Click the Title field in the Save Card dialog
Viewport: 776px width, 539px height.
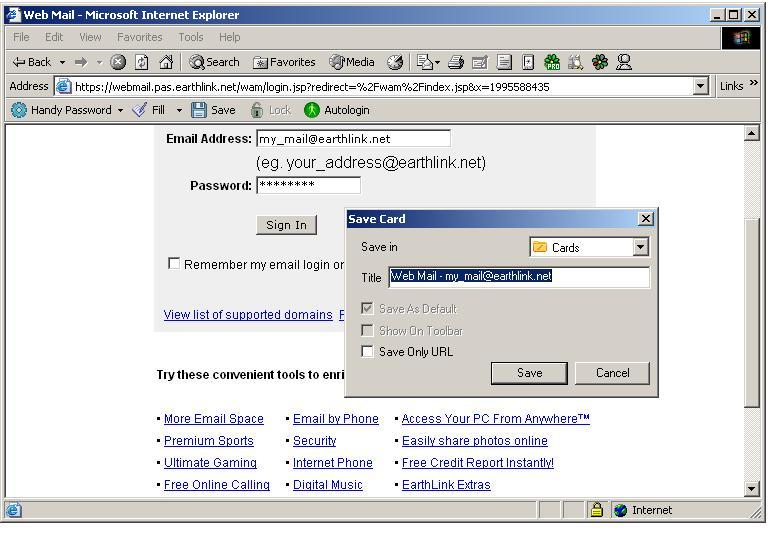point(519,277)
